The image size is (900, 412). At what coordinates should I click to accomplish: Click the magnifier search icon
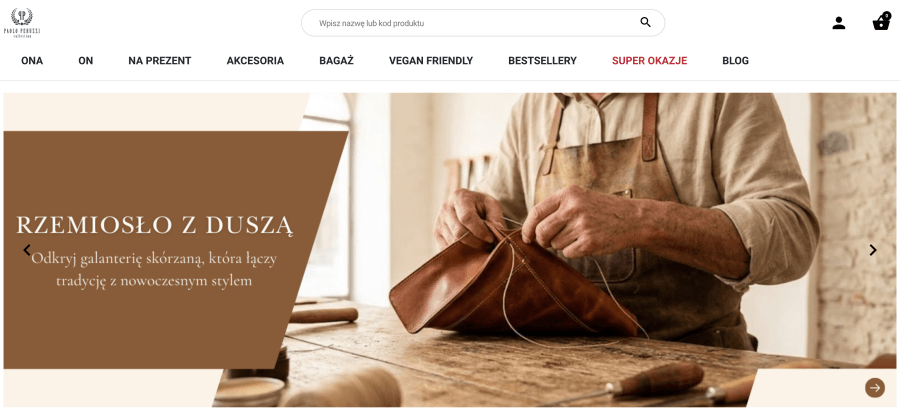(645, 22)
